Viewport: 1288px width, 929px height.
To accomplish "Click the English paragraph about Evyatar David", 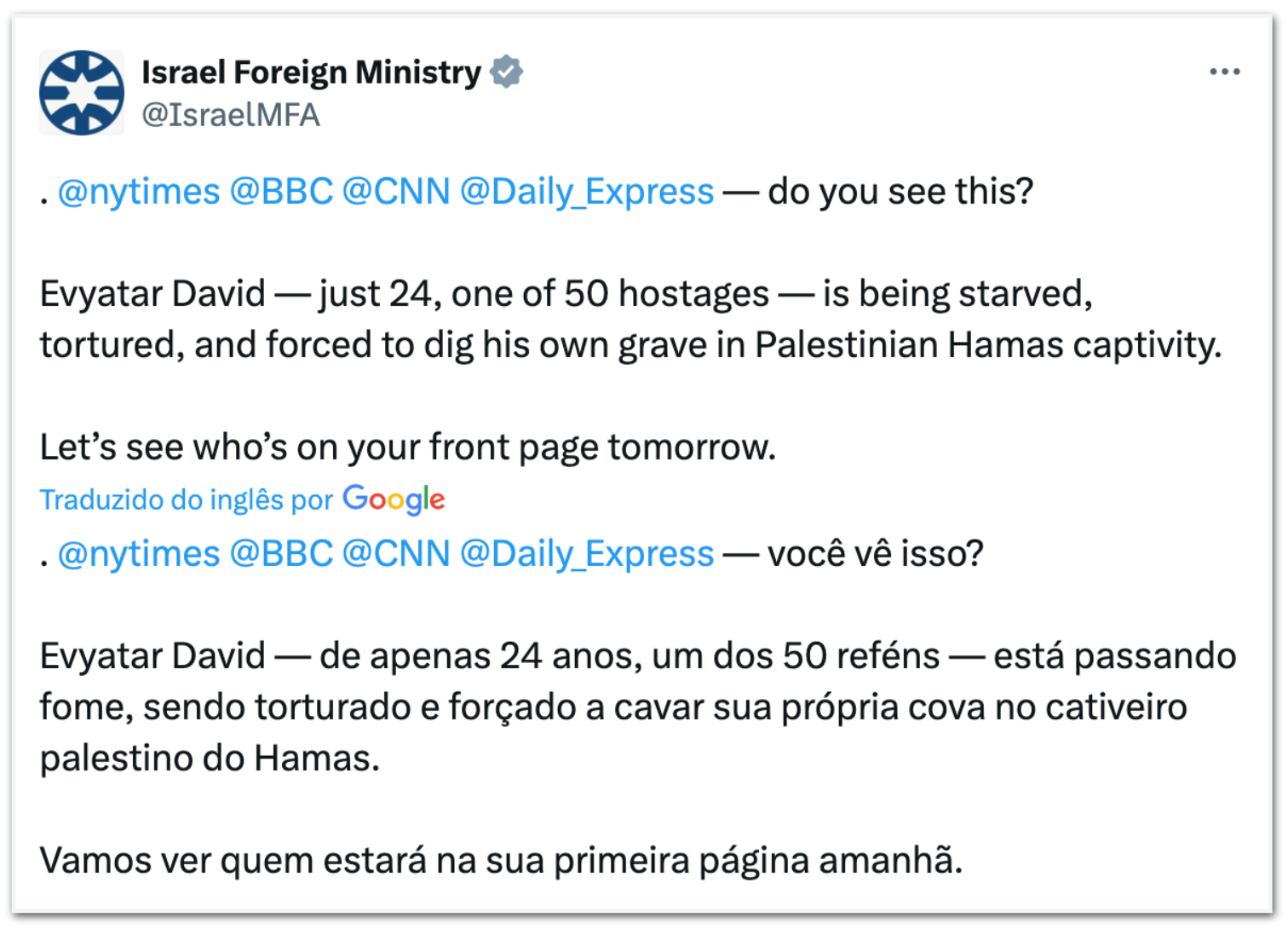I will 631,320.
